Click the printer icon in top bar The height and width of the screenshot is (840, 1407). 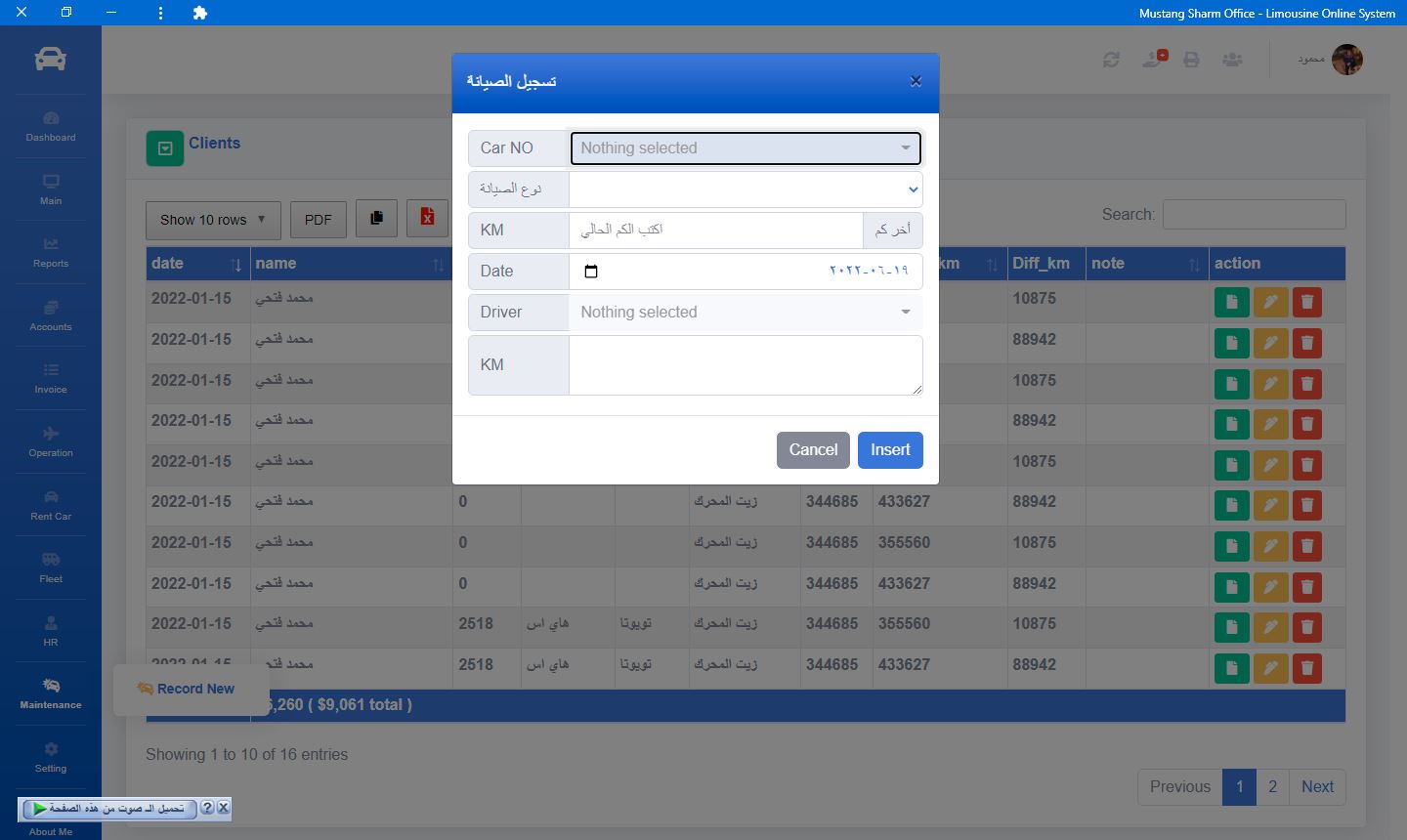pos(1191,60)
